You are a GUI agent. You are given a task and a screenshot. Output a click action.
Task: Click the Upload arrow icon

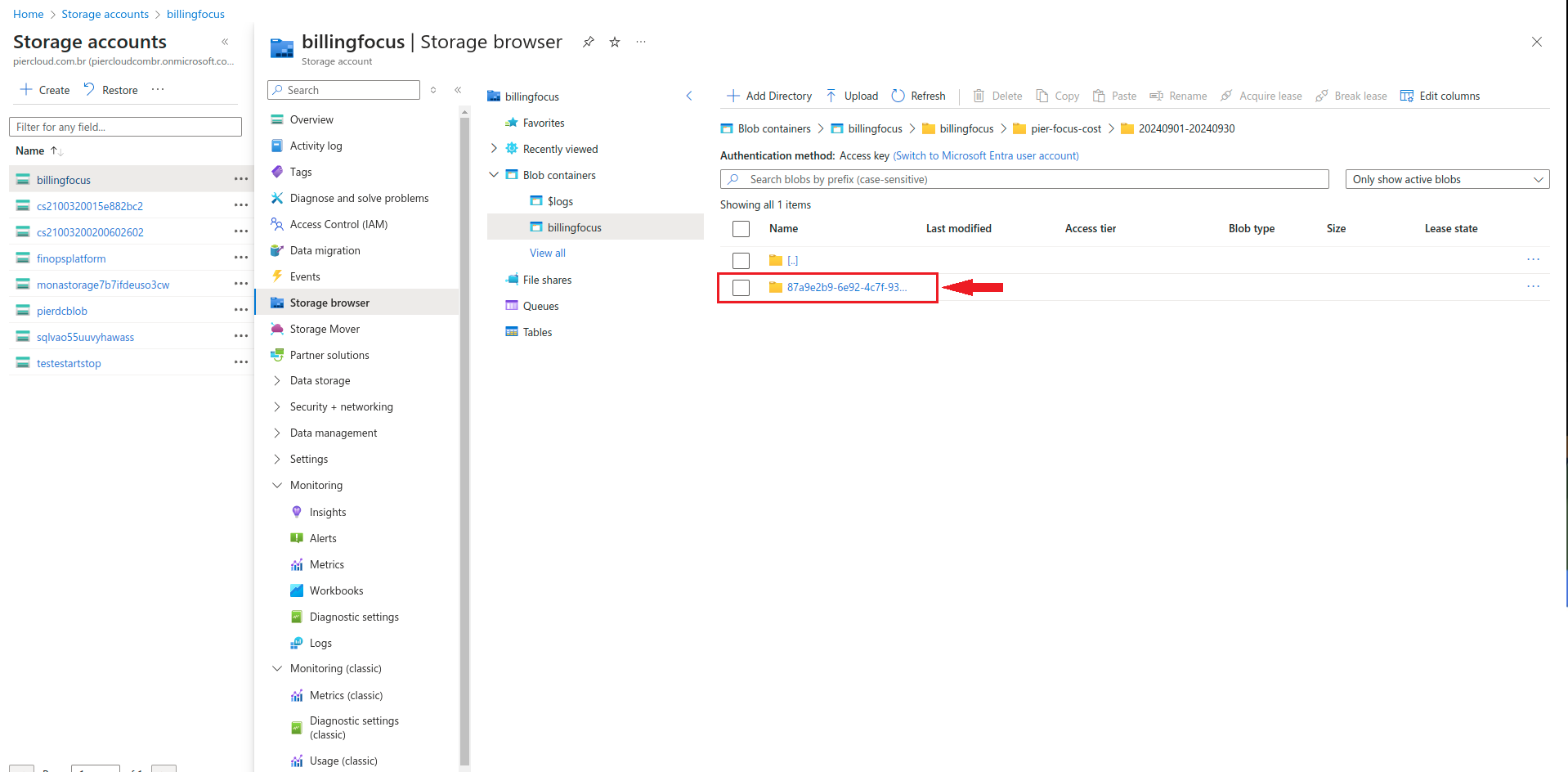tap(831, 96)
